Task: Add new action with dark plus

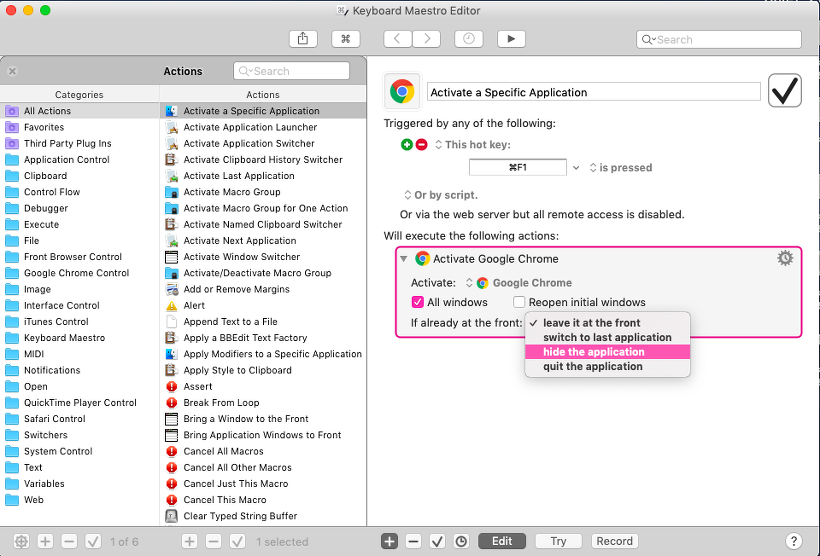Action: click(x=389, y=541)
